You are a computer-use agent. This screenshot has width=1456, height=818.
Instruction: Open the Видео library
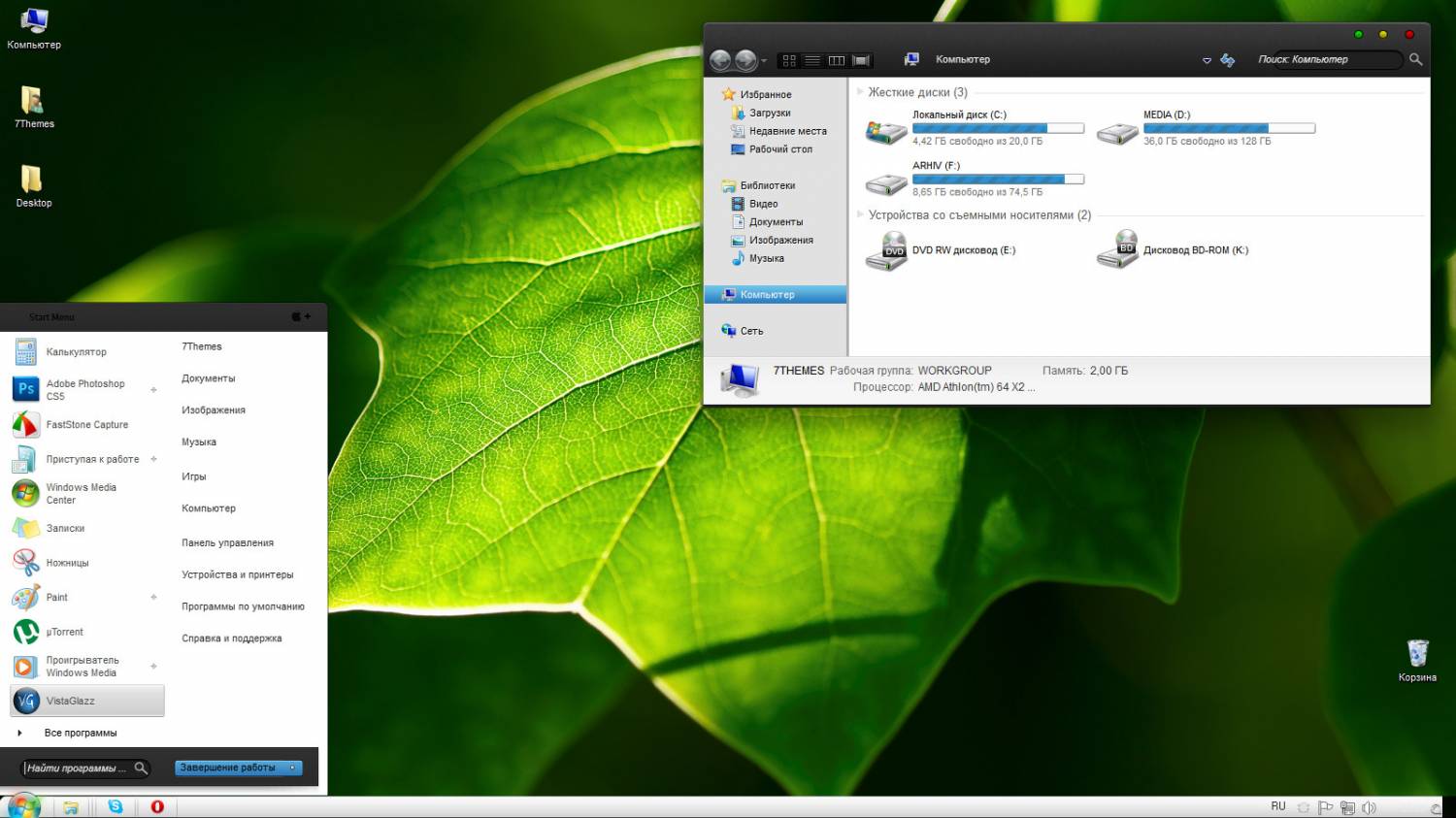pos(763,204)
